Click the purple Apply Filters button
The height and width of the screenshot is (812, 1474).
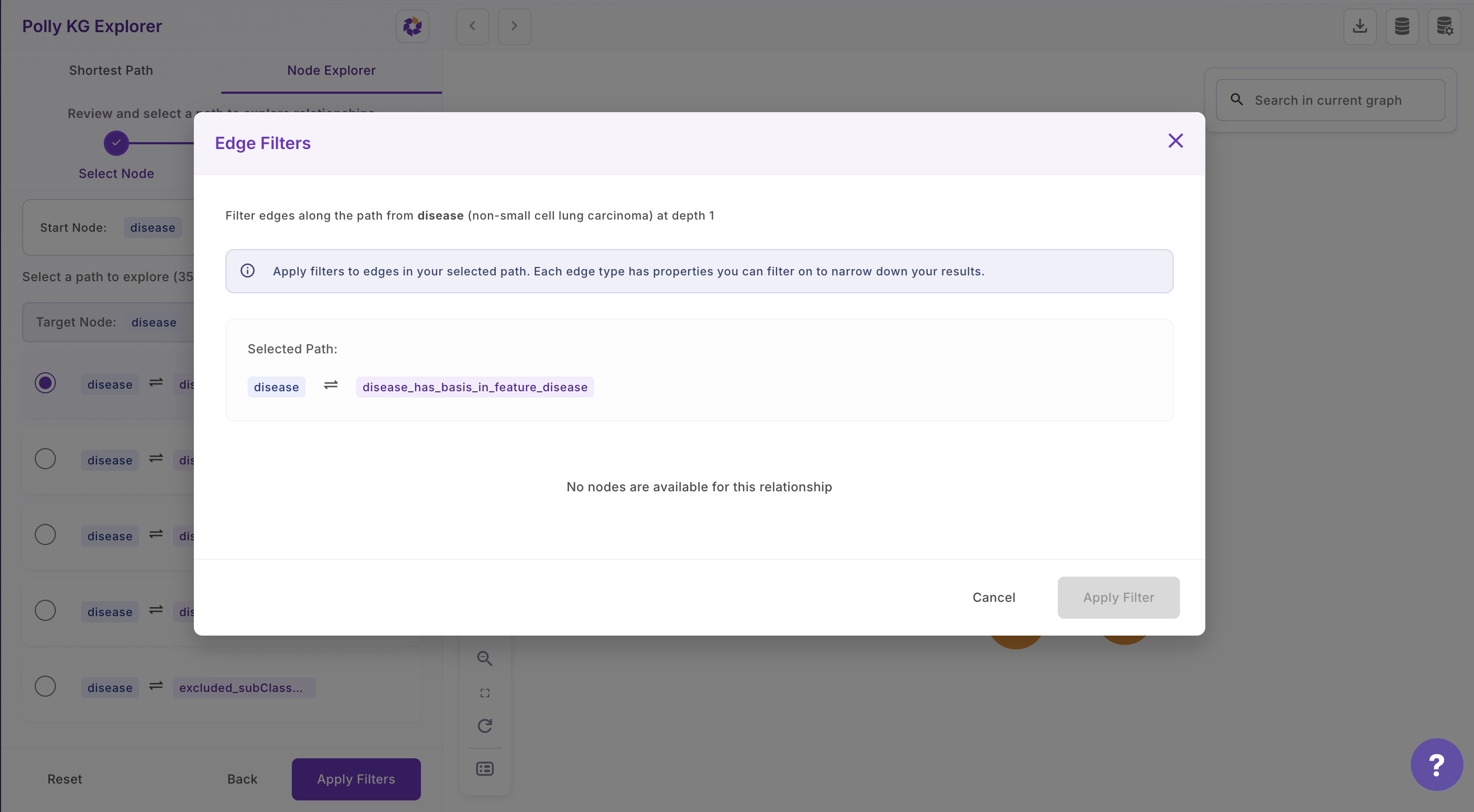coord(356,779)
